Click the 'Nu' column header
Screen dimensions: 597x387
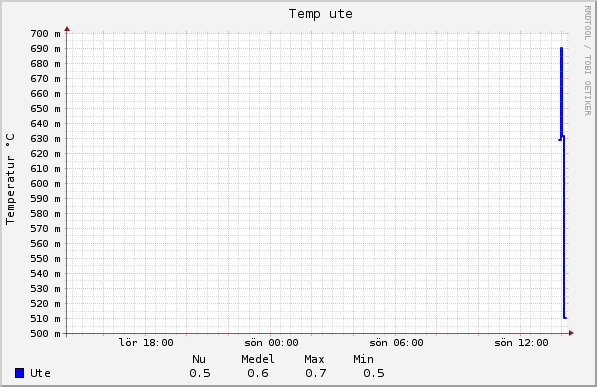[199, 359]
